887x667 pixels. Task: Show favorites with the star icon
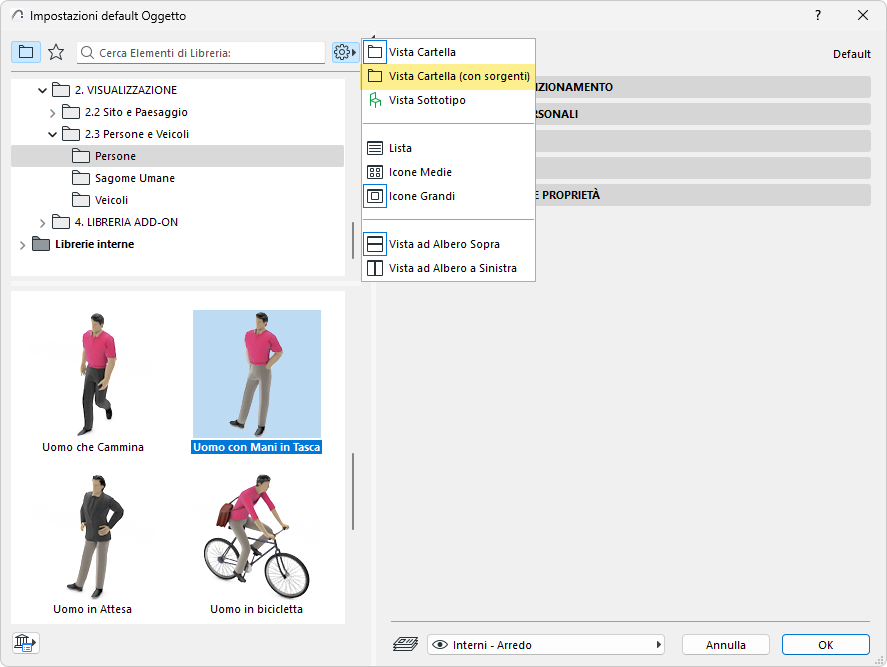tap(56, 52)
